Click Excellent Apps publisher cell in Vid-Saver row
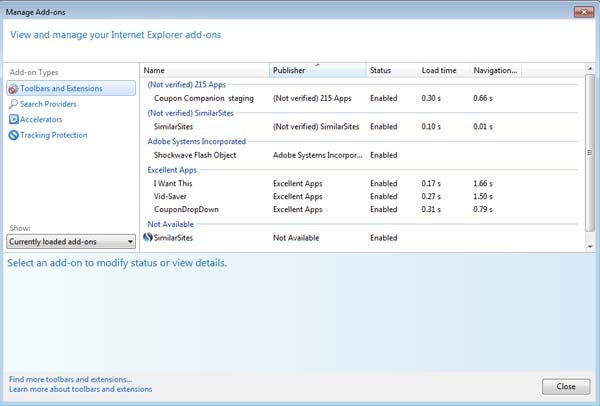Screen dimensions: 600x406 click(298, 196)
